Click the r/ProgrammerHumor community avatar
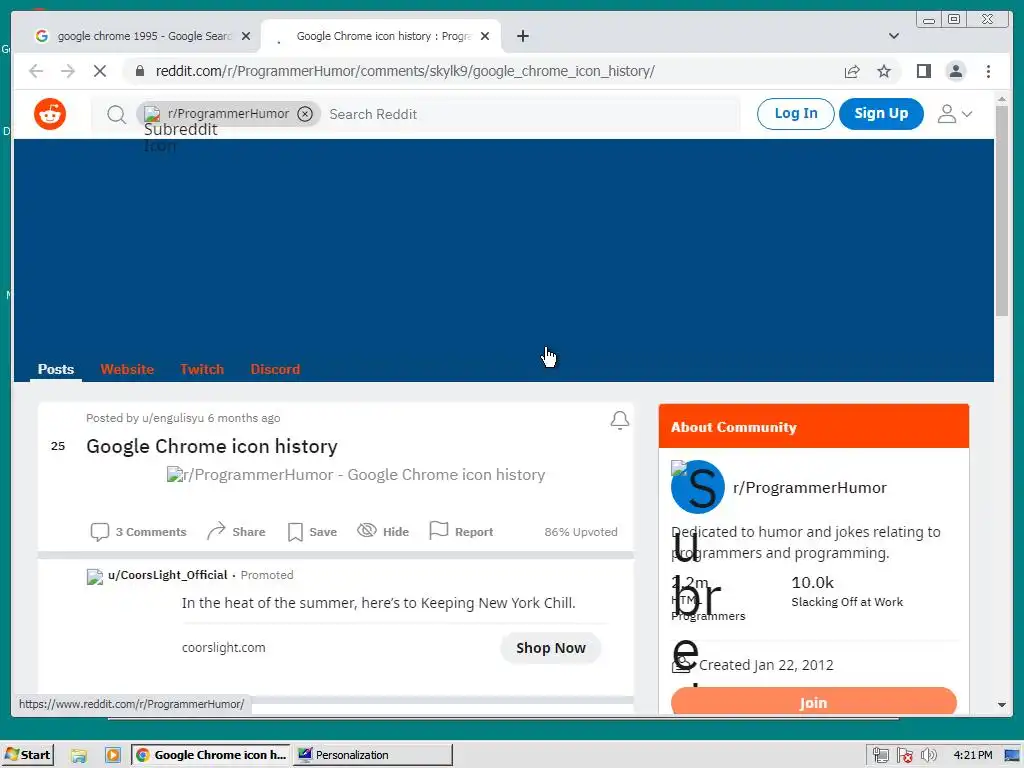This screenshot has height=768, width=1024. click(x=697, y=487)
